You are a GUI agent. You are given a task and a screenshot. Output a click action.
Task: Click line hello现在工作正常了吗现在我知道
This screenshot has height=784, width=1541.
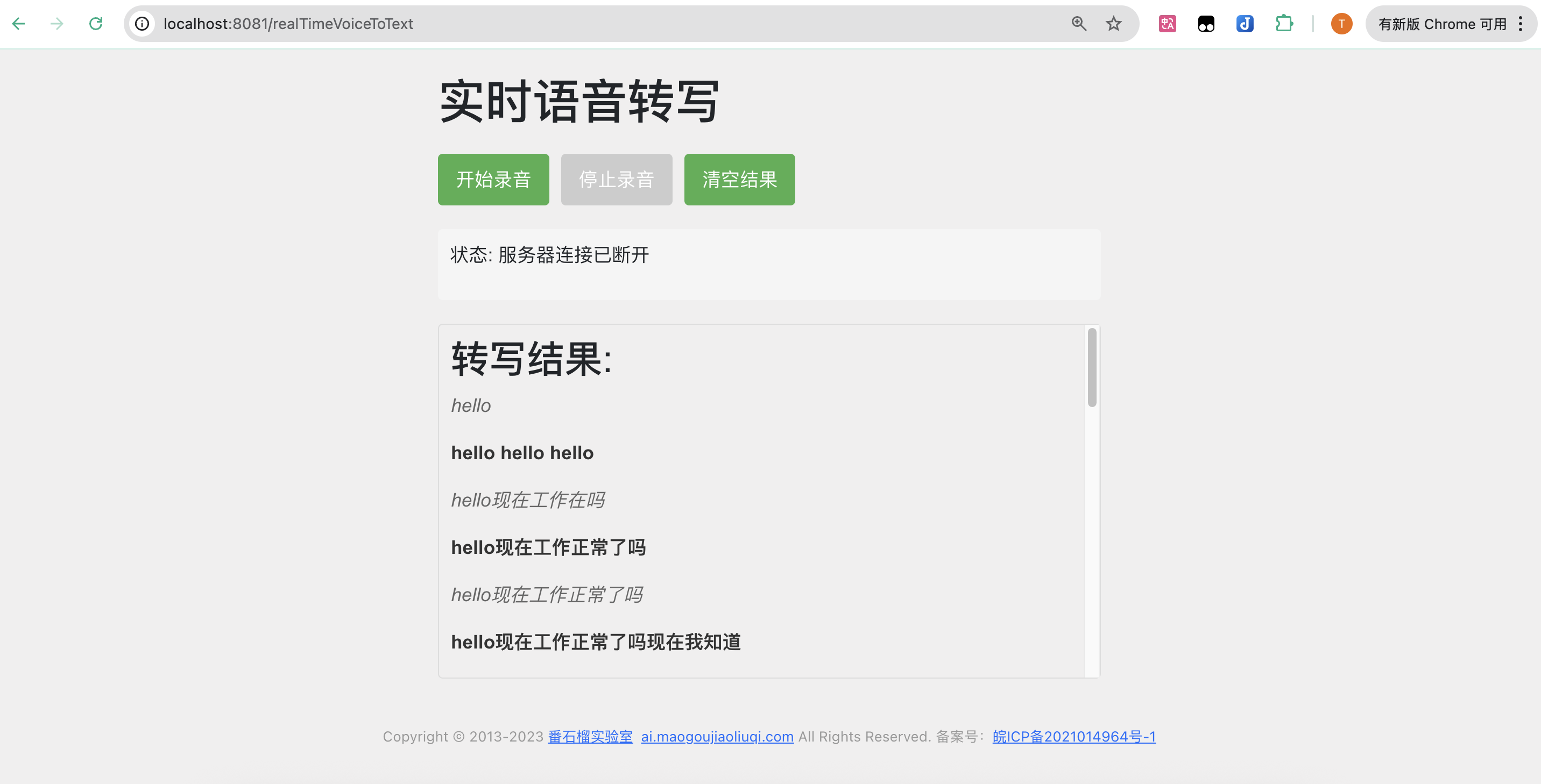[x=596, y=642]
